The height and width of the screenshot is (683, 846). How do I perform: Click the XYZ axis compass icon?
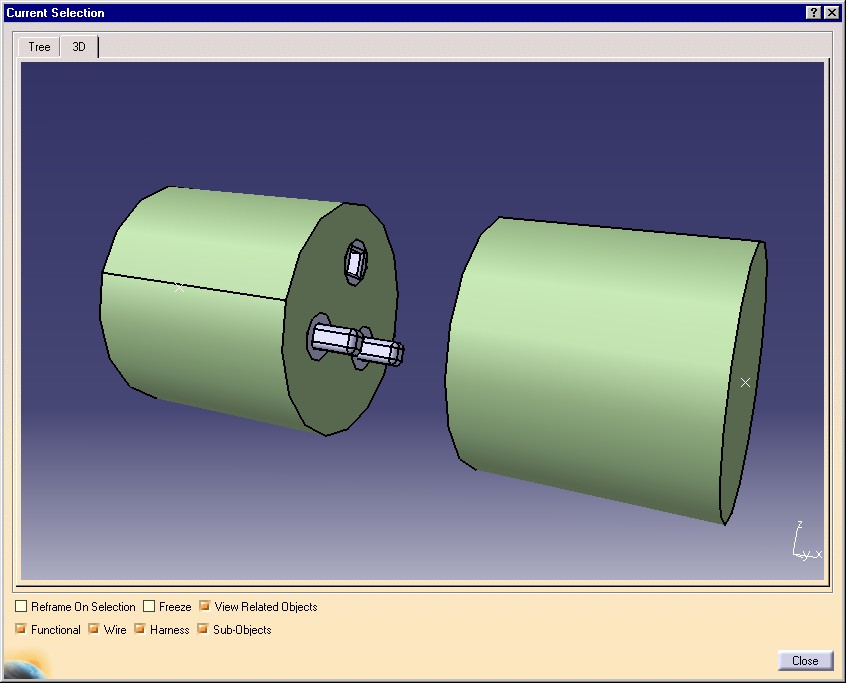[x=806, y=542]
